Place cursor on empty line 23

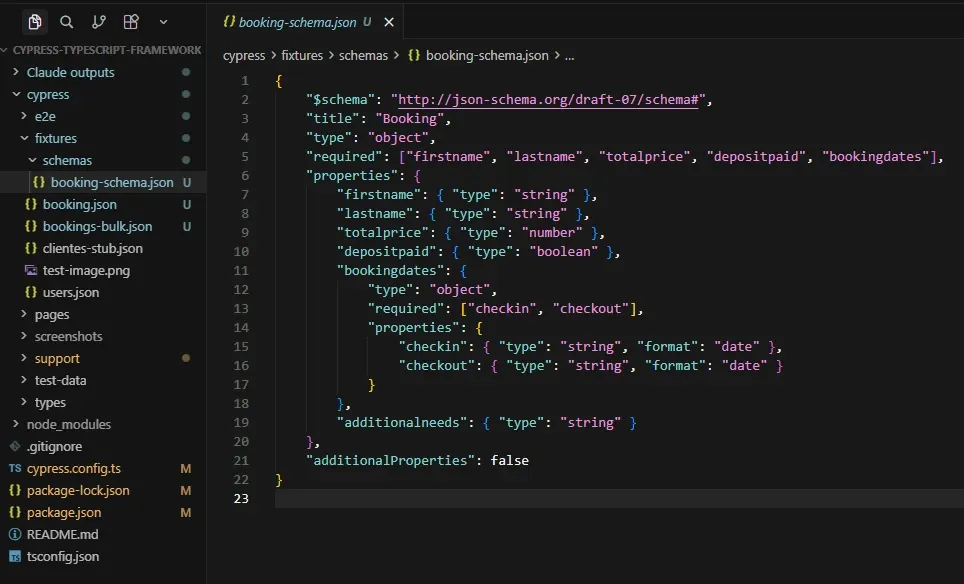(x=619, y=499)
